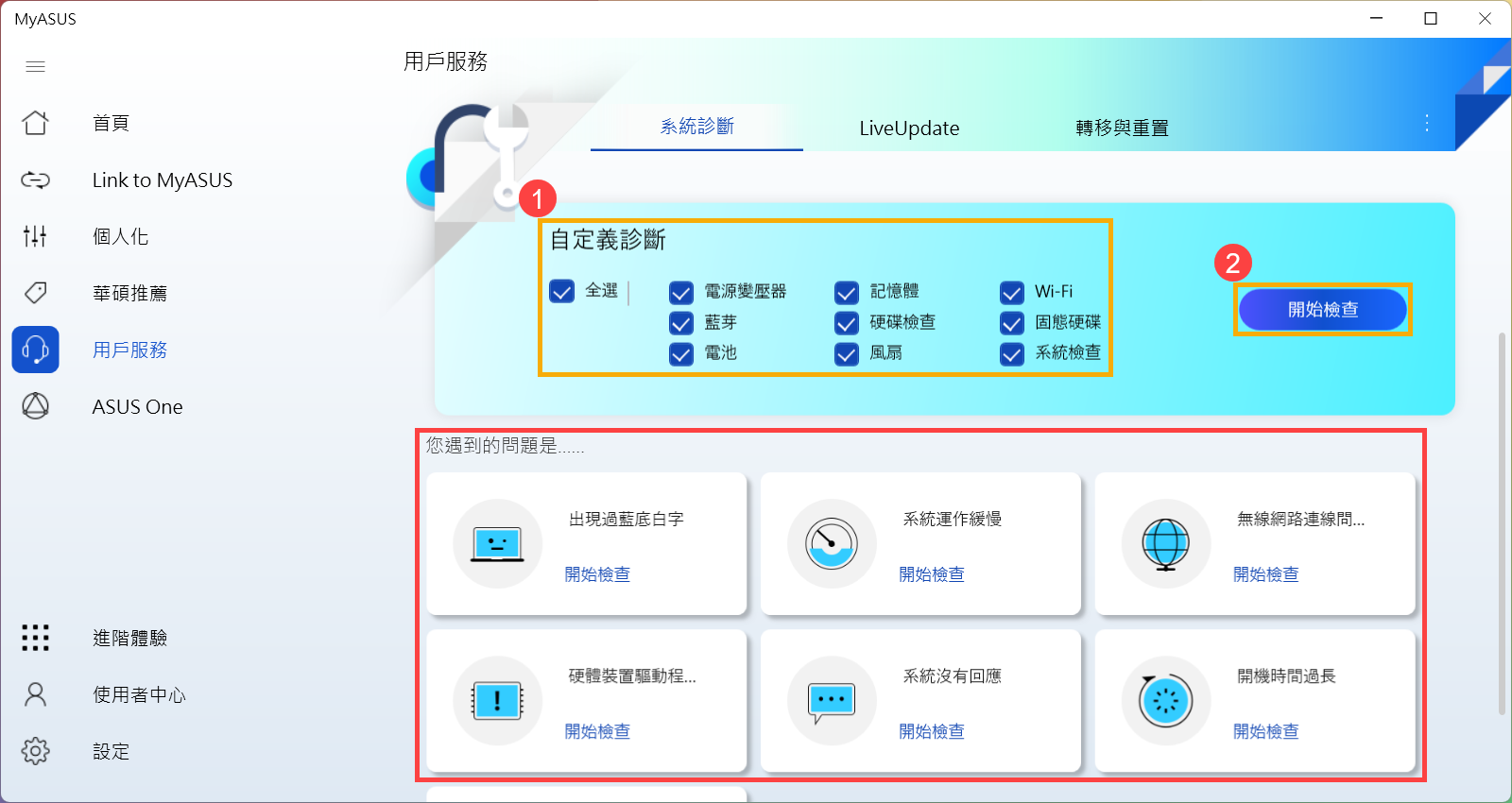
Task: Open 使用者中心 sidebar item
Action: [139, 694]
